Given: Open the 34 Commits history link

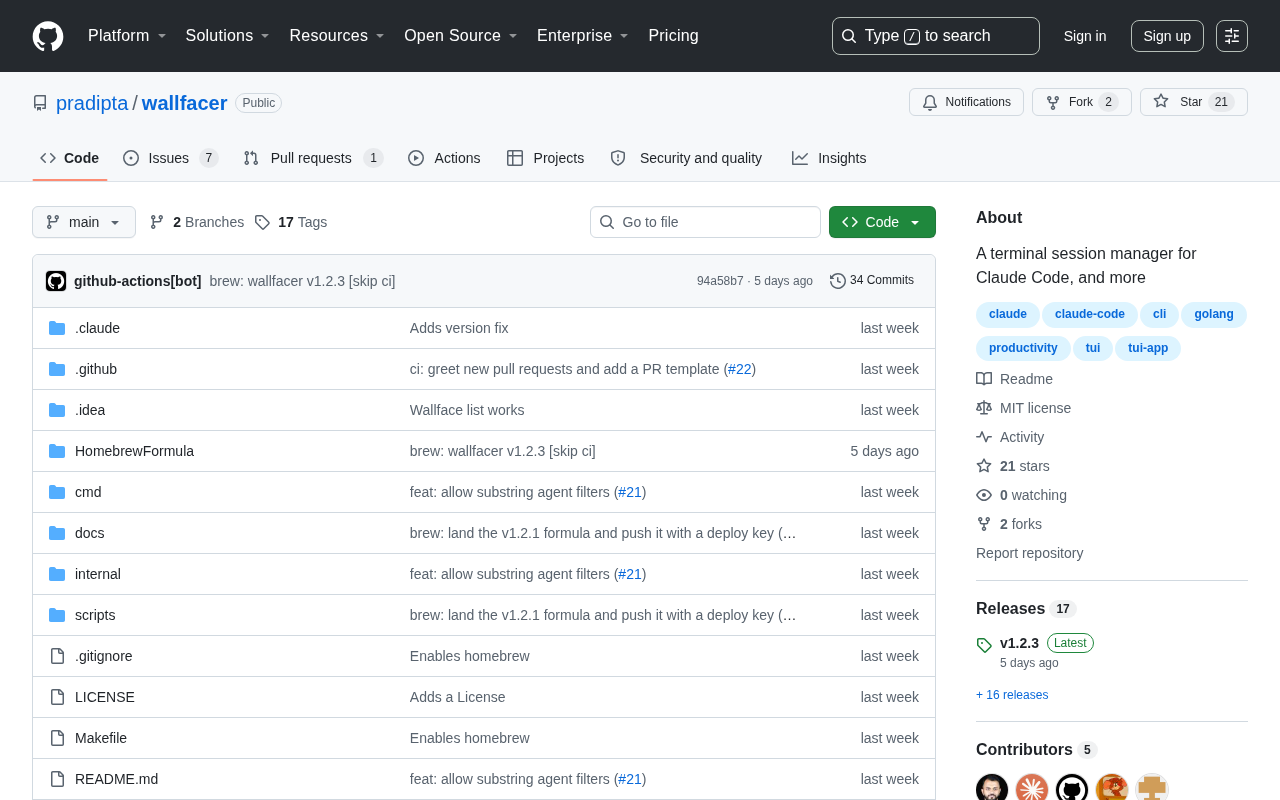Looking at the screenshot, I should [x=872, y=281].
